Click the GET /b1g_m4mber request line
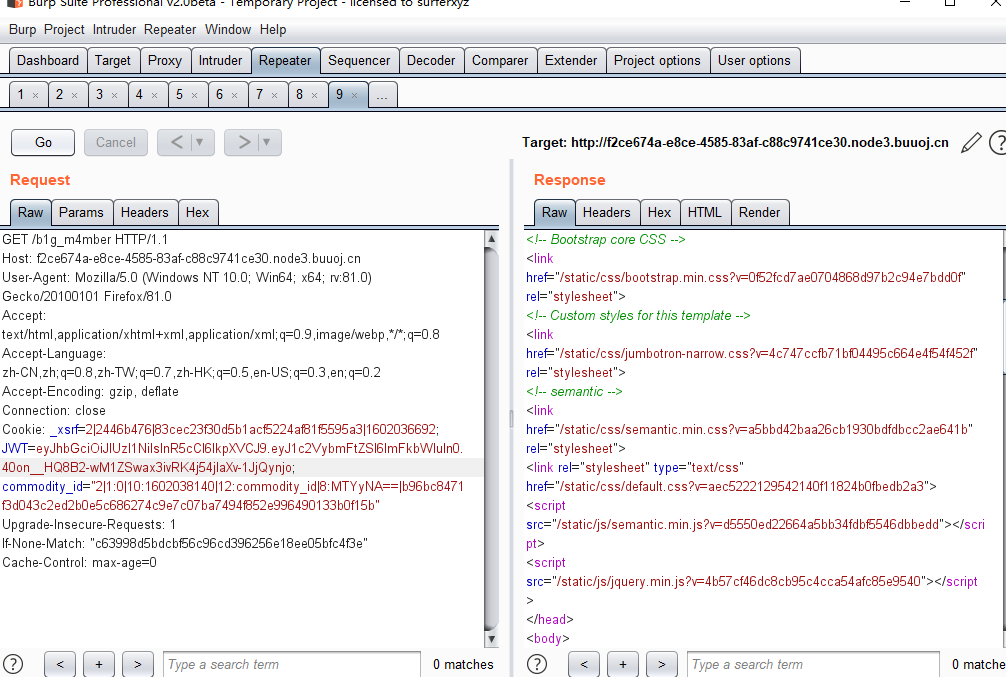 (85, 239)
